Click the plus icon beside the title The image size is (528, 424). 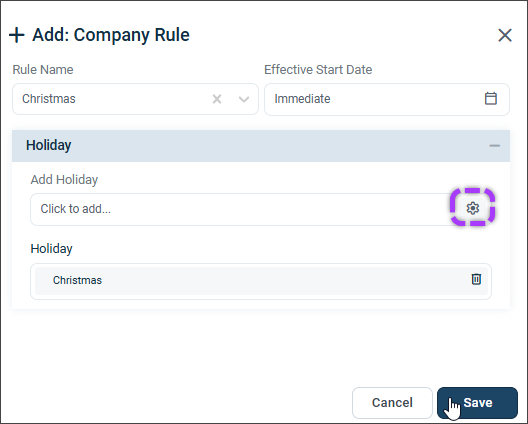(x=16, y=35)
